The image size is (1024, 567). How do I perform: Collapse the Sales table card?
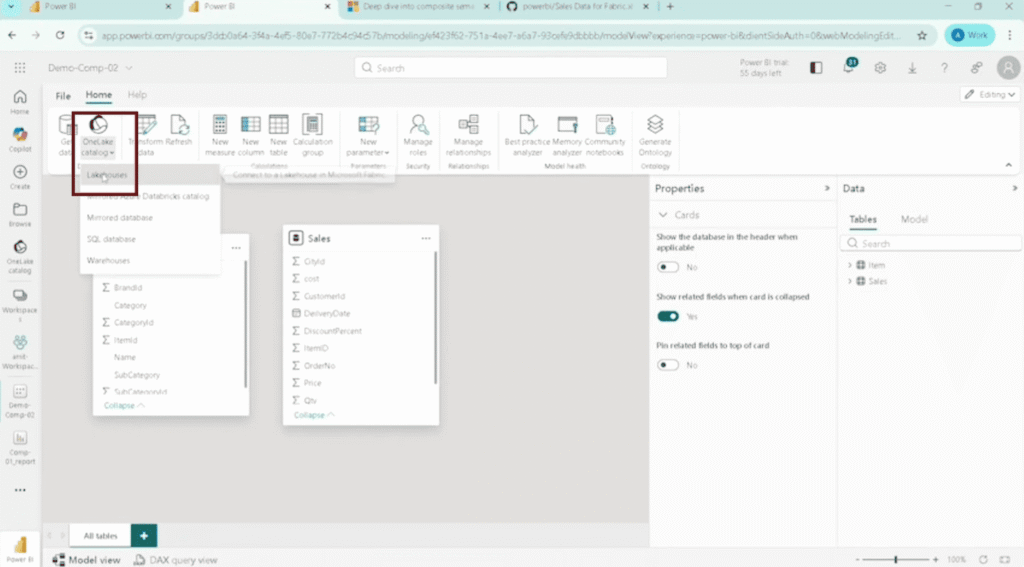pyautogui.click(x=313, y=415)
